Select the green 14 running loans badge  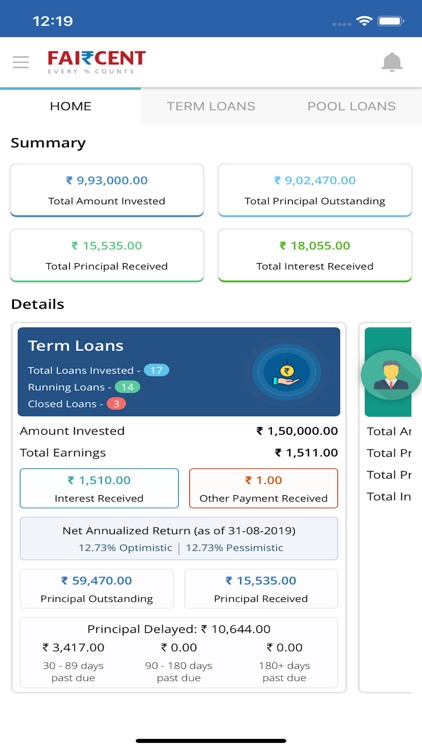[x=127, y=387]
